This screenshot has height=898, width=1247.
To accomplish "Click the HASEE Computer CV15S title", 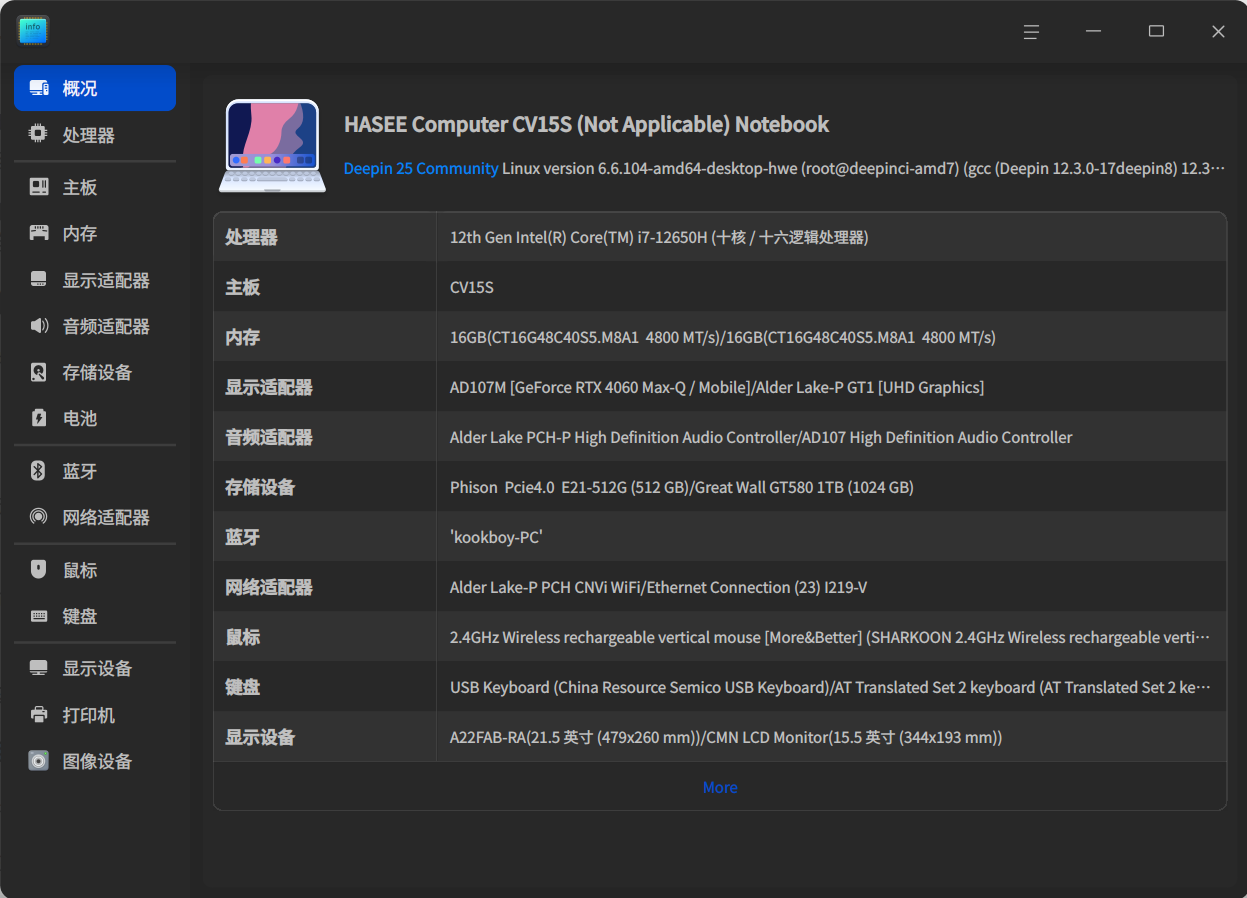I will 587,124.
